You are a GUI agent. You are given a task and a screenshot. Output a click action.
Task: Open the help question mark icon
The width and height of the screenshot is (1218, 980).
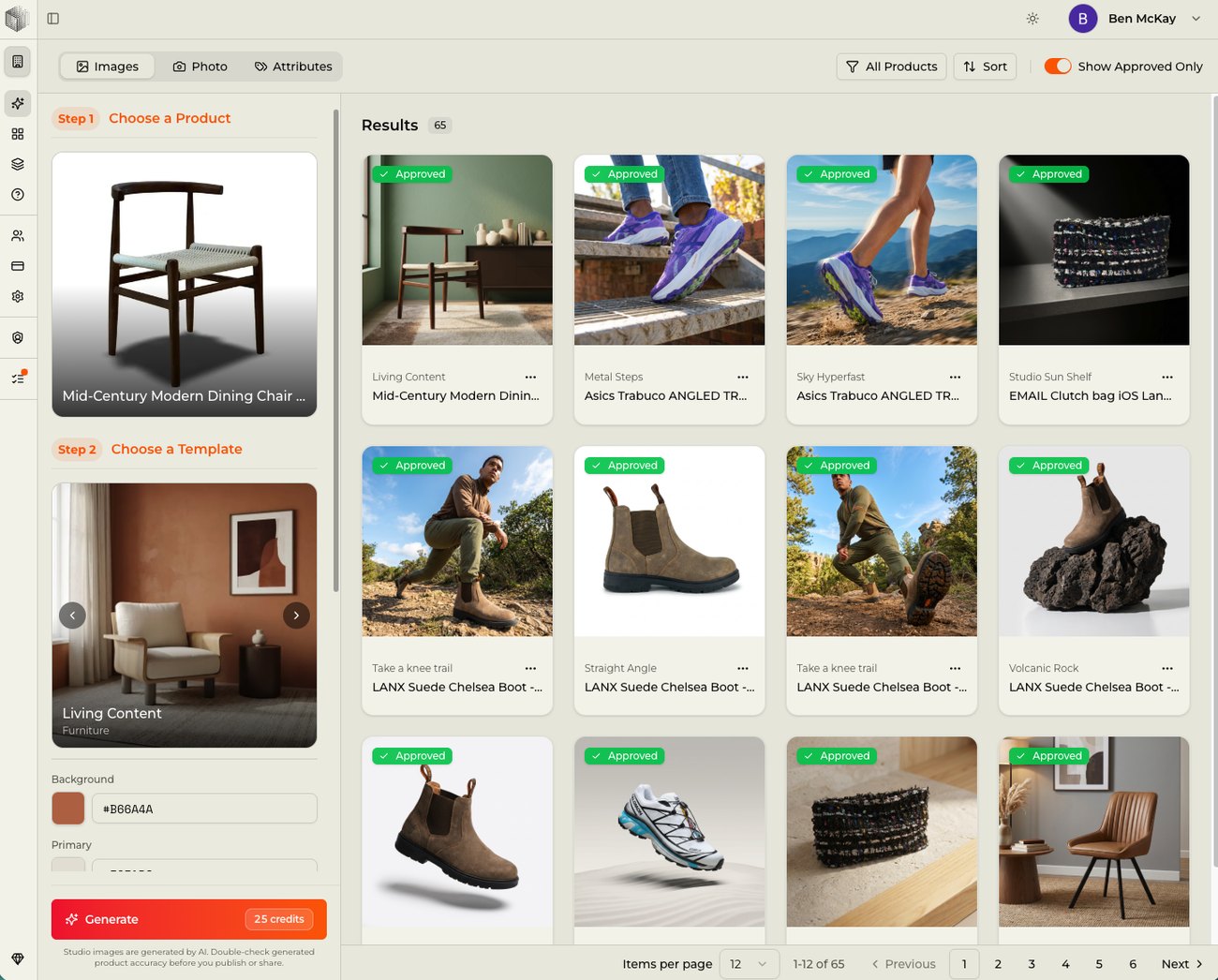[x=18, y=195]
